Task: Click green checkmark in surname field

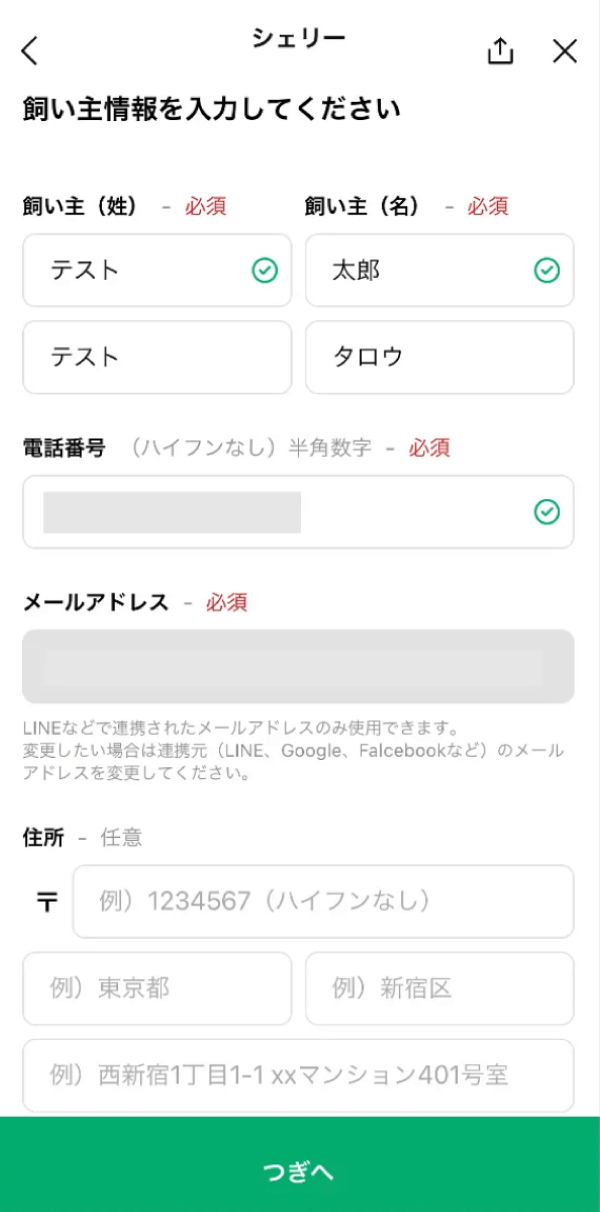Action: point(264,270)
